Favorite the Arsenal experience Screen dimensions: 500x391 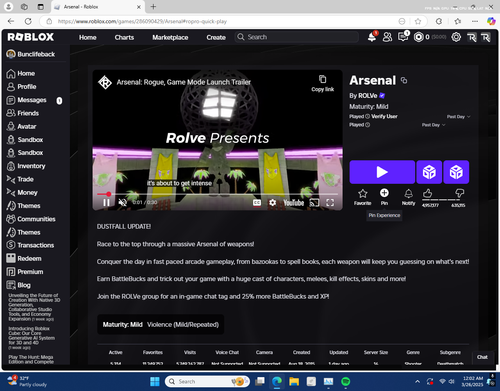(363, 197)
